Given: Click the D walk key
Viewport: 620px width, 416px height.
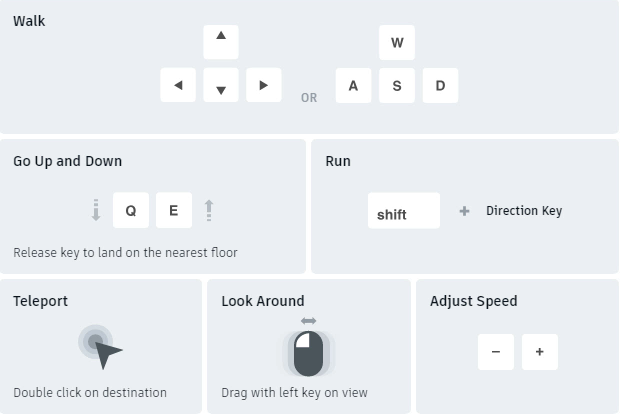Looking at the screenshot, I should (440, 86).
